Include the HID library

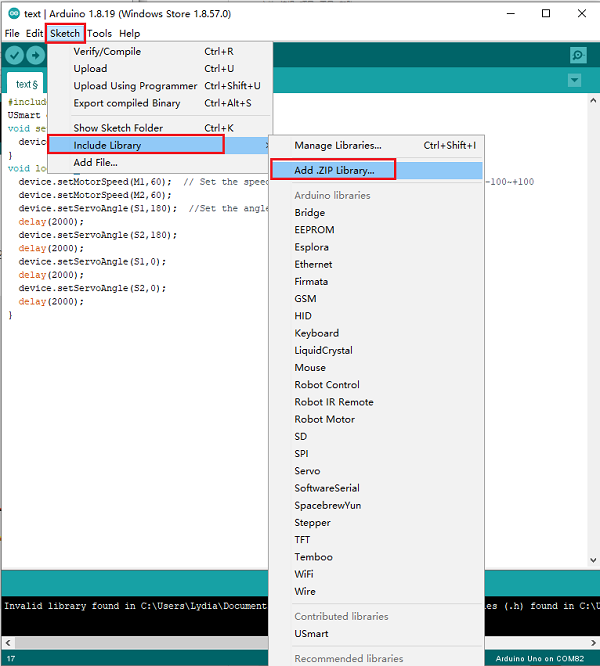[x=377, y=316]
